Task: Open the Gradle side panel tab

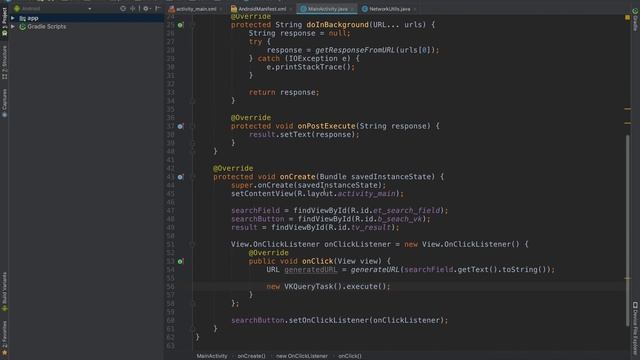Action: (635, 20)
